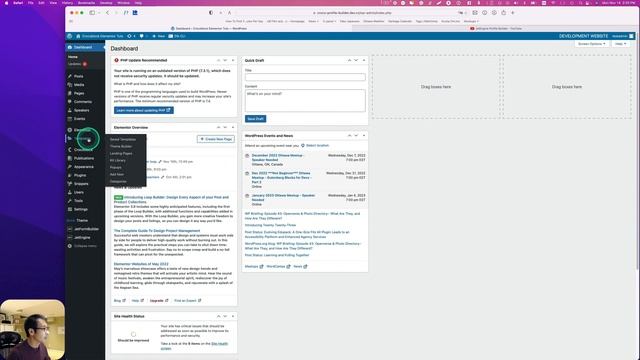Select Landing Pages in the flyout submenu
640x360 pixels.
[121, 153]
